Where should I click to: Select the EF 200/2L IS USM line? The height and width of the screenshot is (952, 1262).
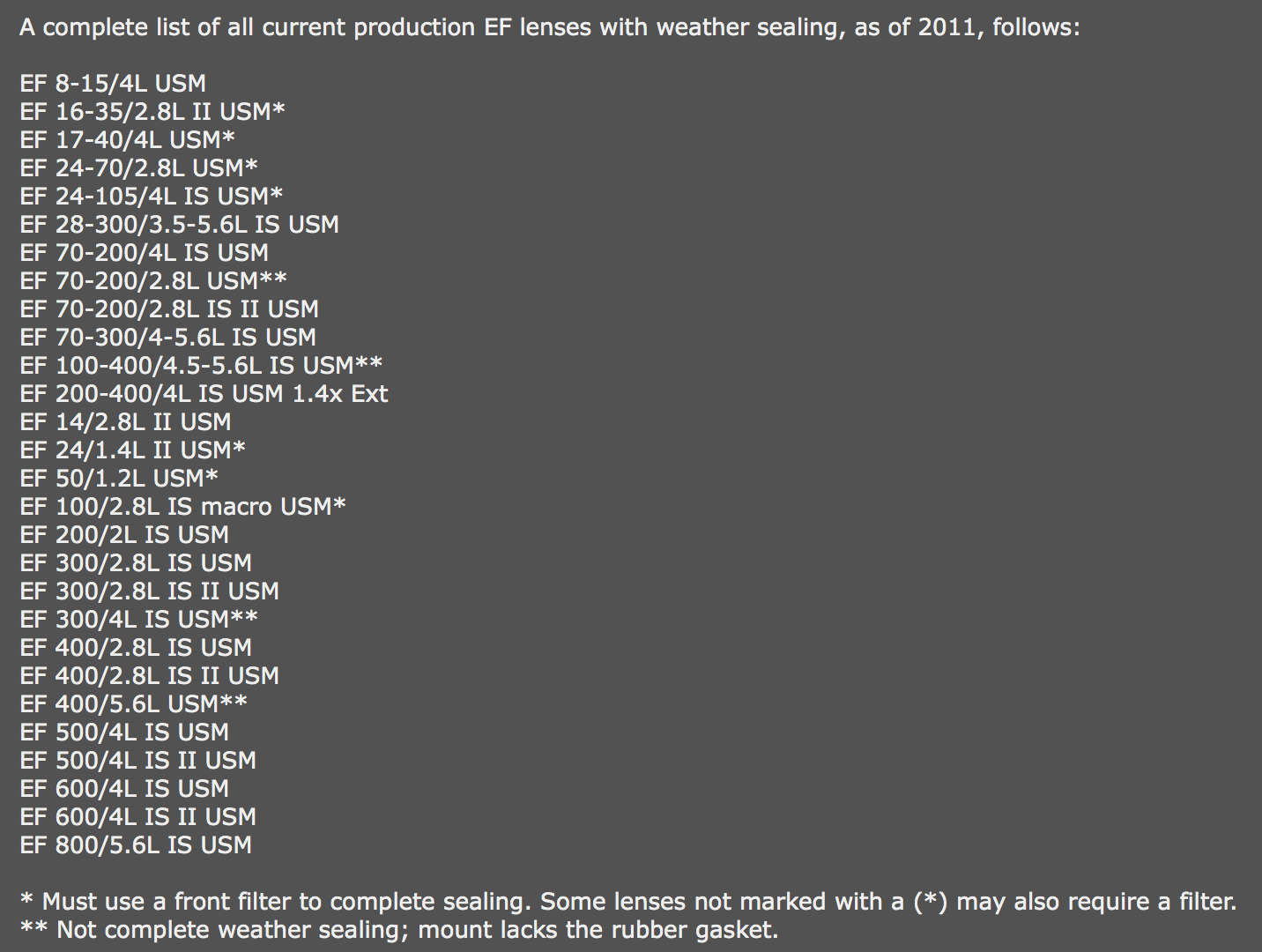tap(124, 535)
